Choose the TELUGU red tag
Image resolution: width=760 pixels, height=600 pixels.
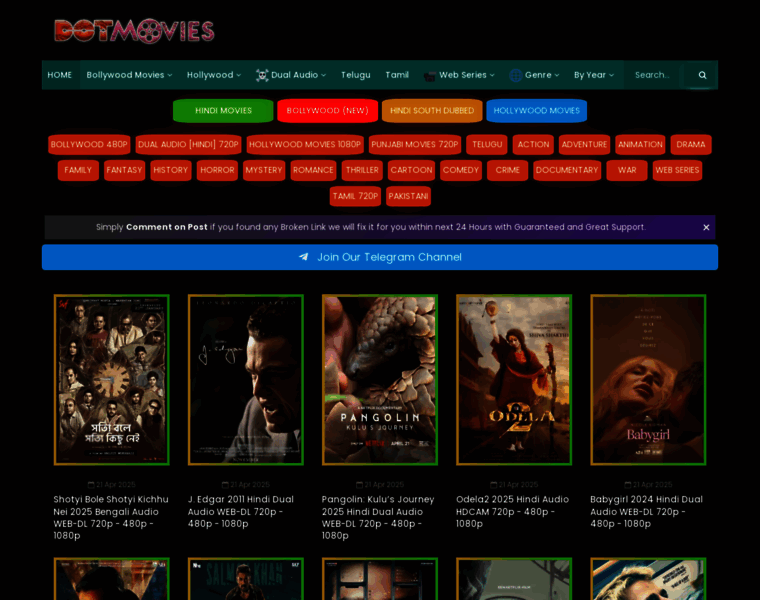(487, 144)
